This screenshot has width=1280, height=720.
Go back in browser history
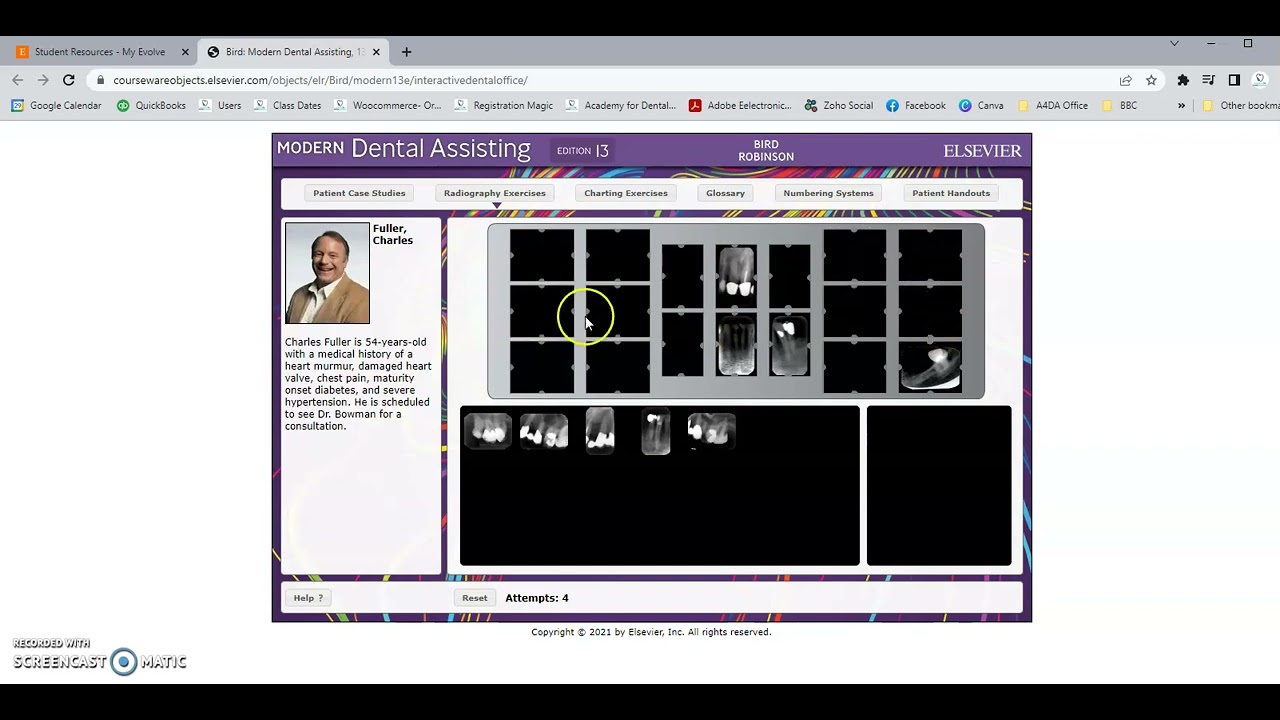(18, 80)
